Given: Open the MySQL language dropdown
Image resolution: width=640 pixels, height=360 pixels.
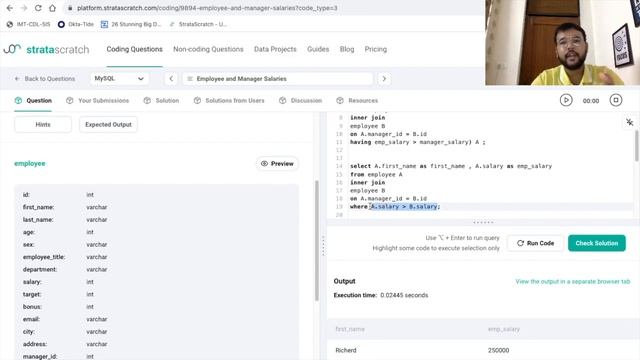Looking at the screenshot, I should coord(119,78).
